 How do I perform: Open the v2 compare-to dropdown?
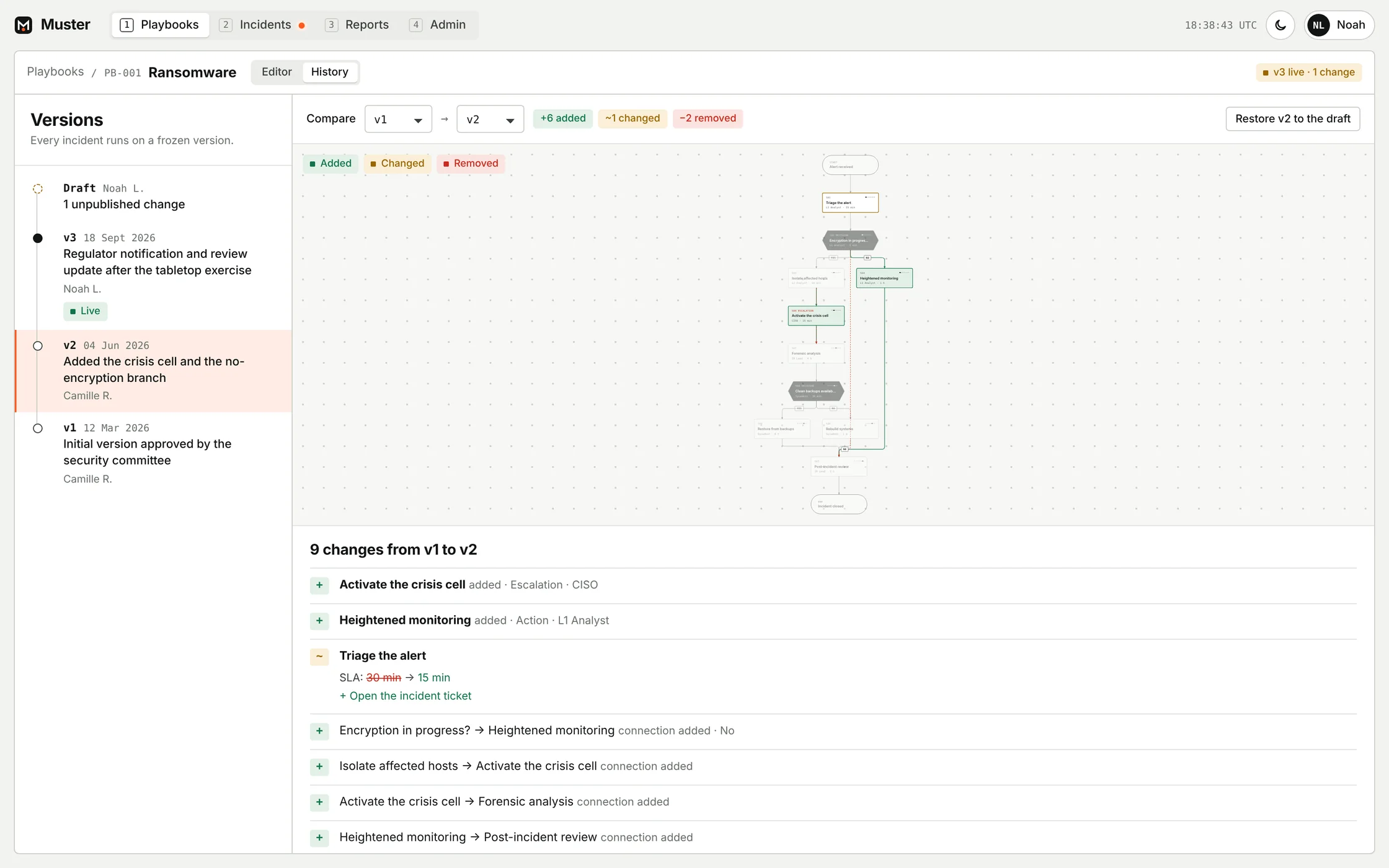click(490, 119)
